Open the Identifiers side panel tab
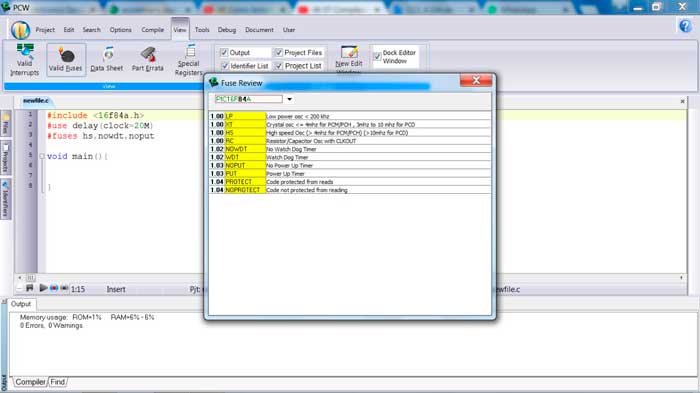 [x=5, y=199]
